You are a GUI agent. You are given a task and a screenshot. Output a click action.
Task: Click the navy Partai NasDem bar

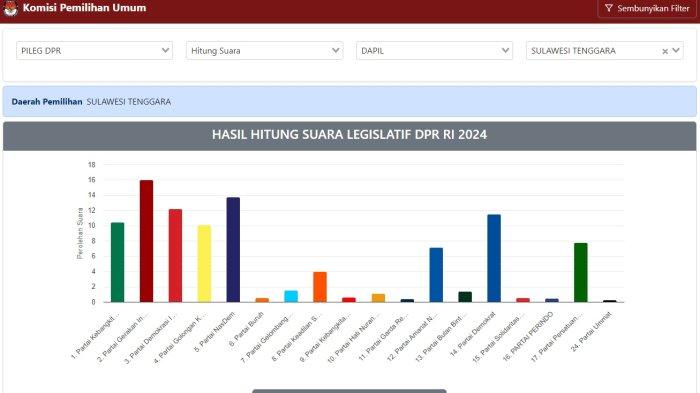tap(233, 250)
